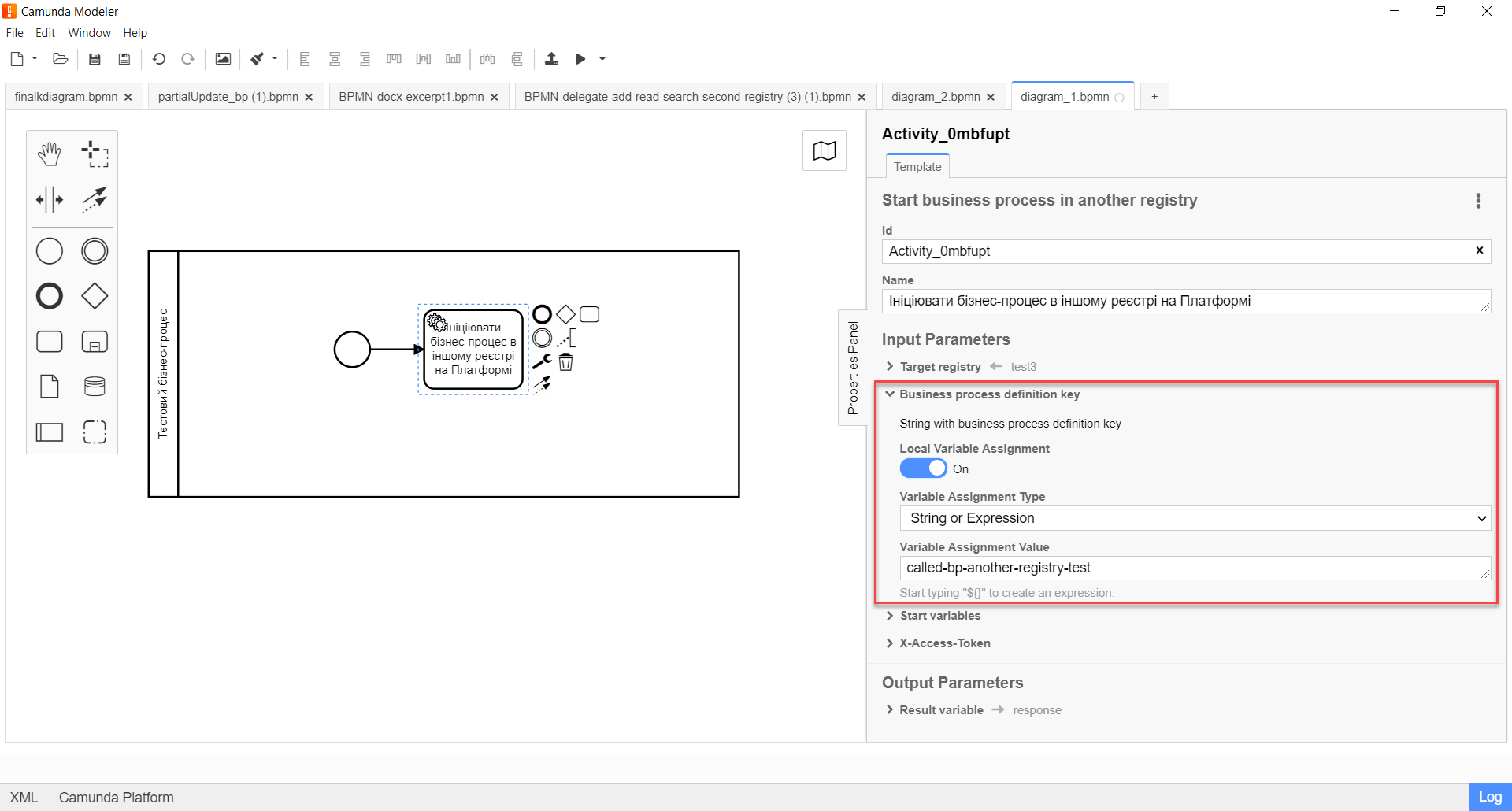
Task: Click the deploy diagram icon
Action: pos(551,58)
